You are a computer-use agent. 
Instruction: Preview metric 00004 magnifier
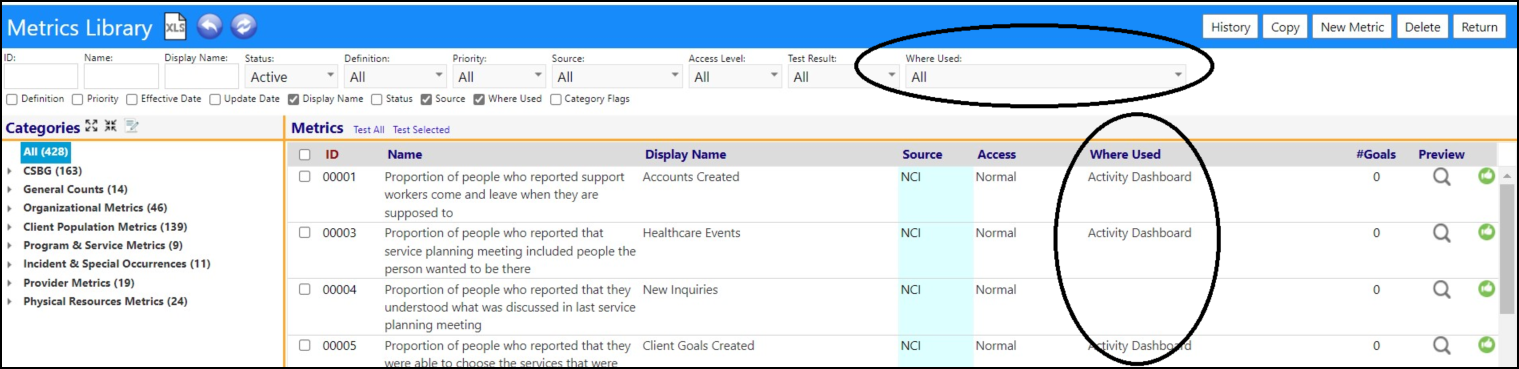pos(1441,290)
